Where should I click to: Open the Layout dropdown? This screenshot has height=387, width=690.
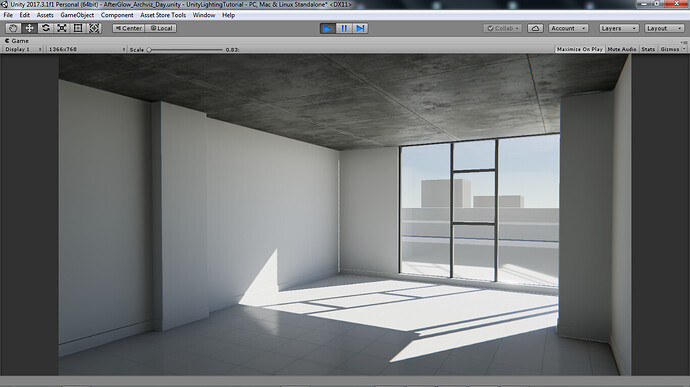point(664,28)
